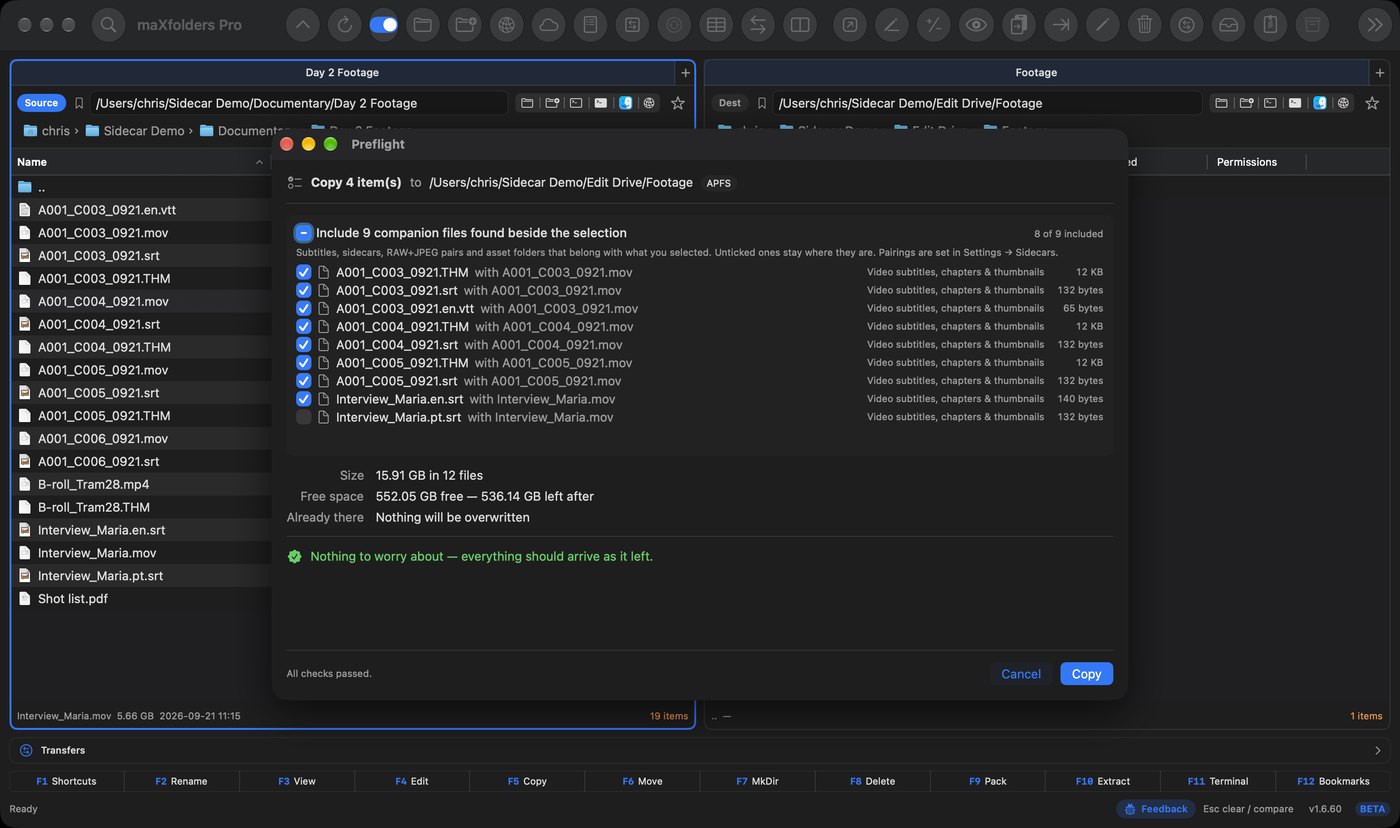Toggle the blue switch in top toolbar
This screenshot has width=1400, height=828.
pyautogui.click(x=383, y=25)
